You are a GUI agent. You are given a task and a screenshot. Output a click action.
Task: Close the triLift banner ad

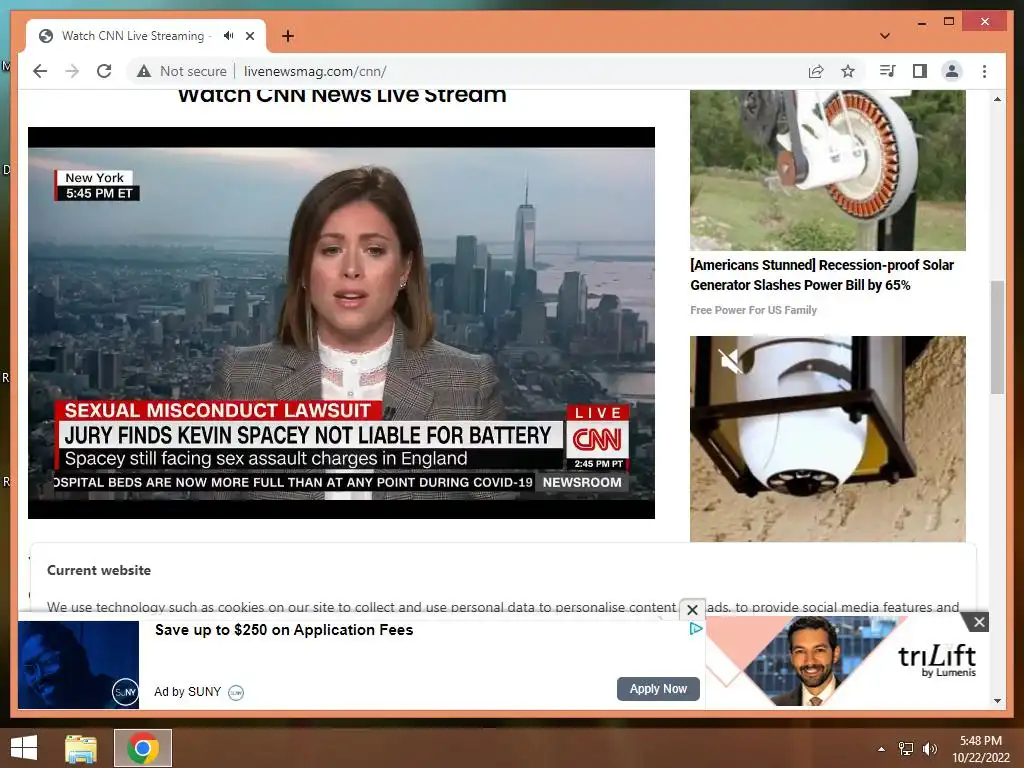tap(979, 622)
